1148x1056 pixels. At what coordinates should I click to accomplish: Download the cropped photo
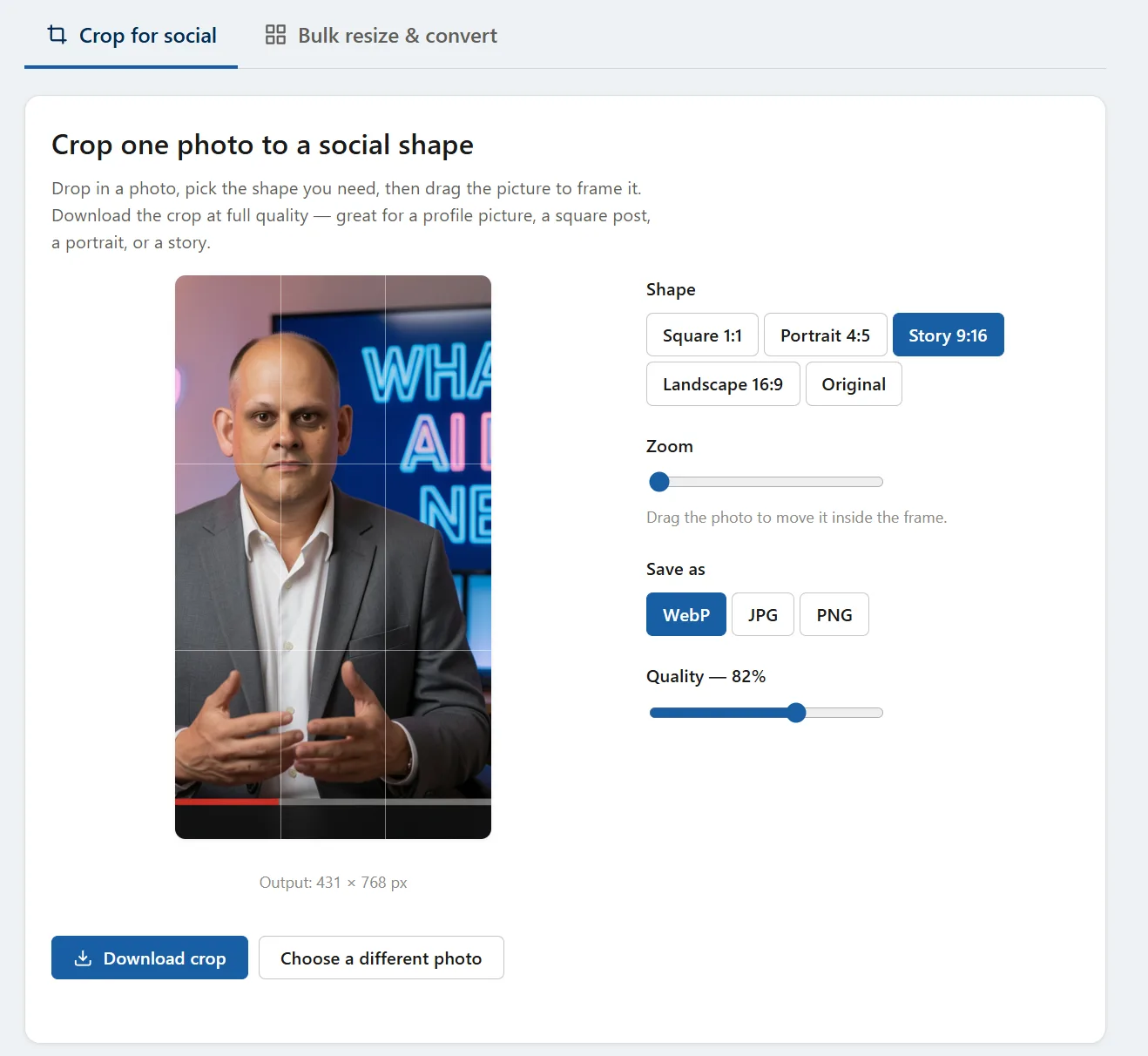tap(150, 958)
